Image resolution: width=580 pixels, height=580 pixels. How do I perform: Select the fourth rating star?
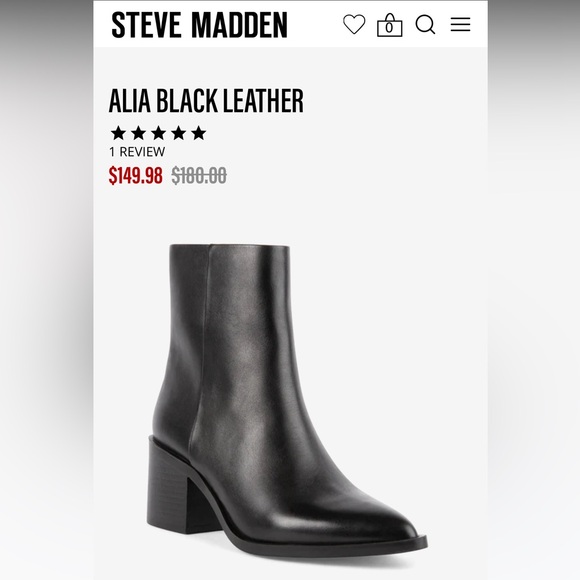(179, 133)
